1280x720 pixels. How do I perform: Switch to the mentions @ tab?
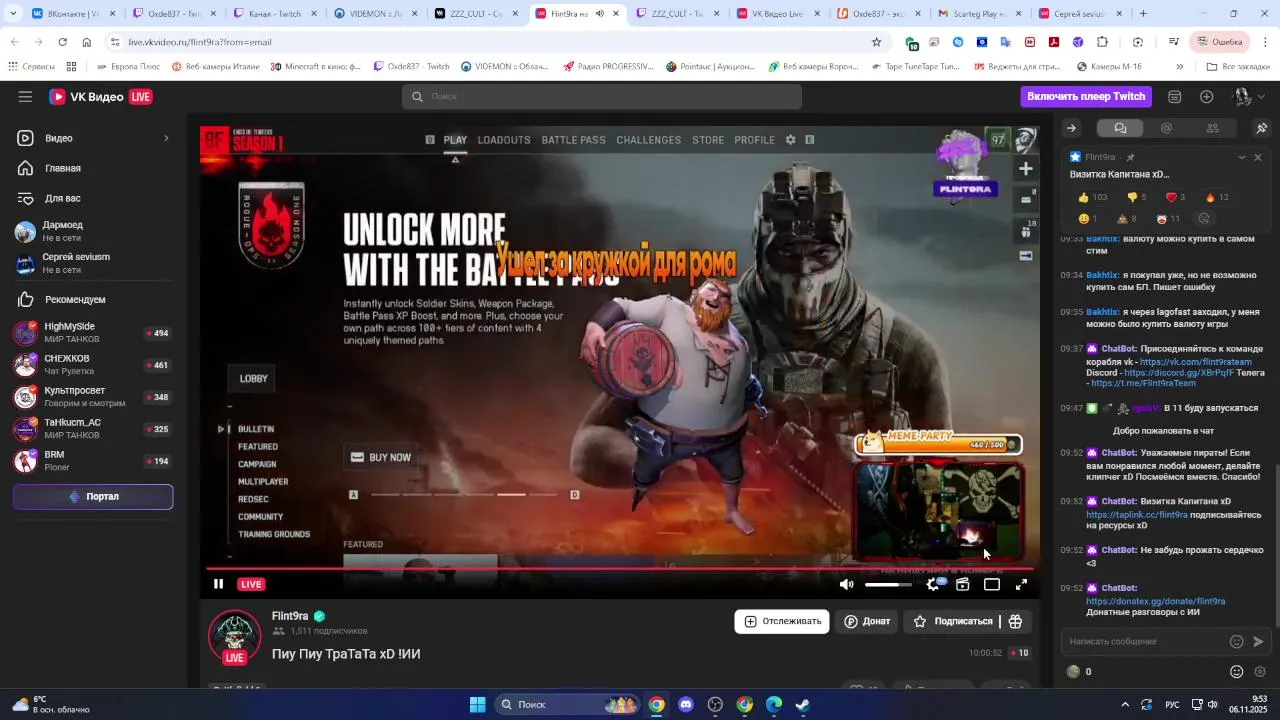click(x=1166, y=128)
